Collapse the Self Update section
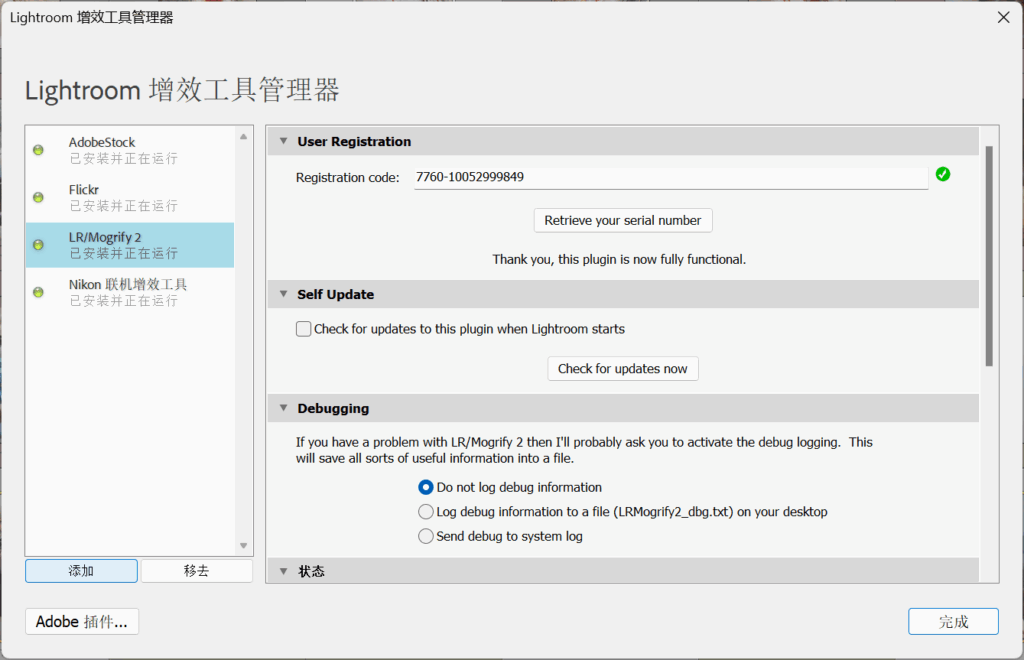This screenshot has width=1024, height=660. pyautogui.click(x=283, y=295)
